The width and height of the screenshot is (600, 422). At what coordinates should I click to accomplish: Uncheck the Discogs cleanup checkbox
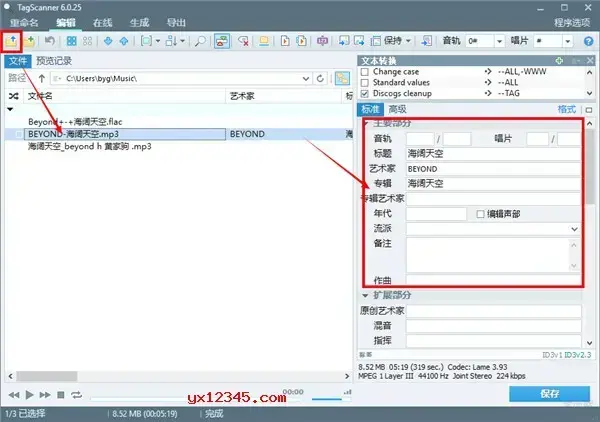[x=365, y=94]
